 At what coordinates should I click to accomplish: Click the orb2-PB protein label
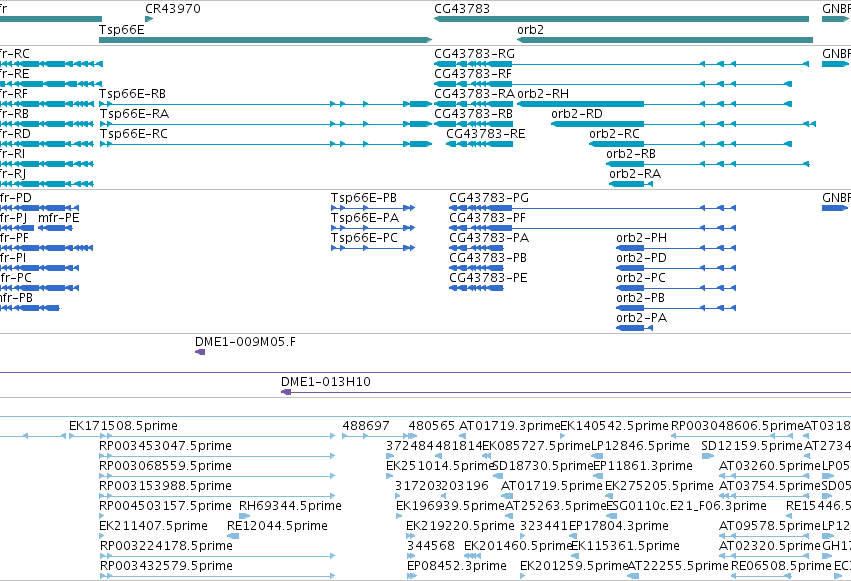coord(640,298)
